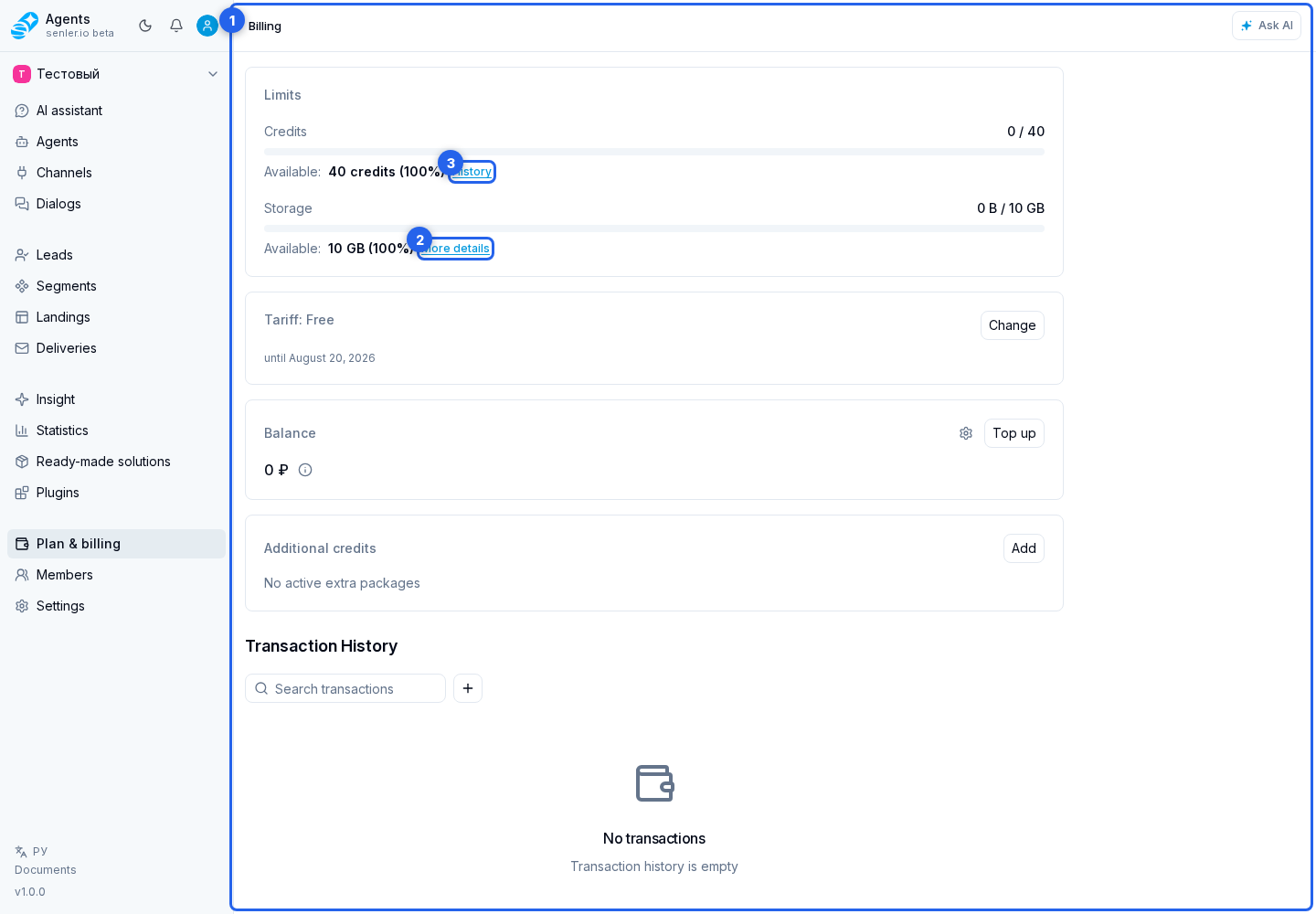Open the Documents link
Image resolution: width=1316 pixels, height=914 pixels.
click(46, 870)
